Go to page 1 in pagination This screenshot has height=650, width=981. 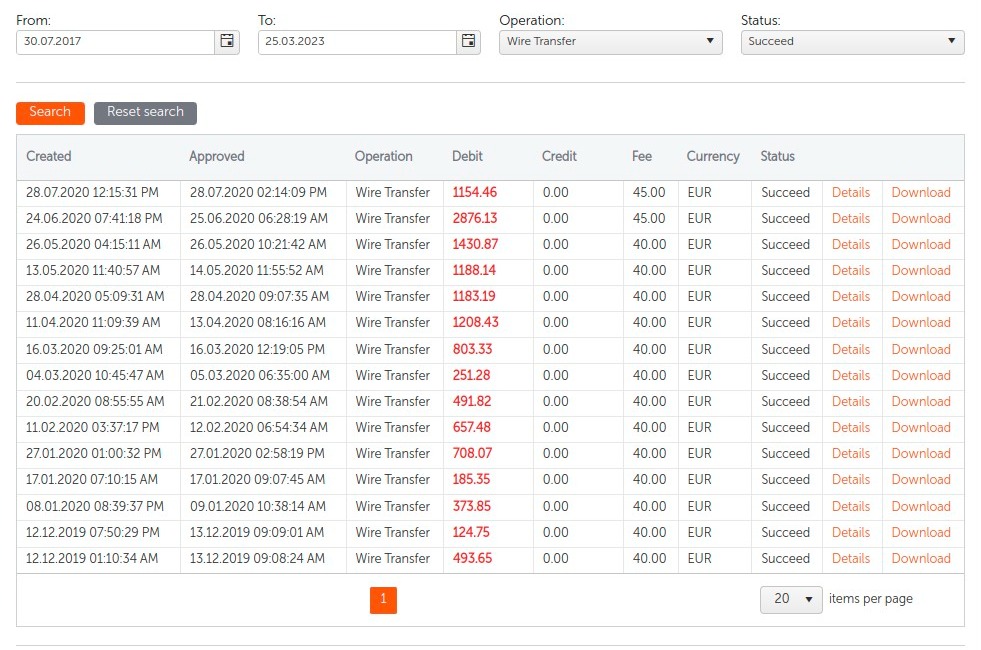coord(383,600)
